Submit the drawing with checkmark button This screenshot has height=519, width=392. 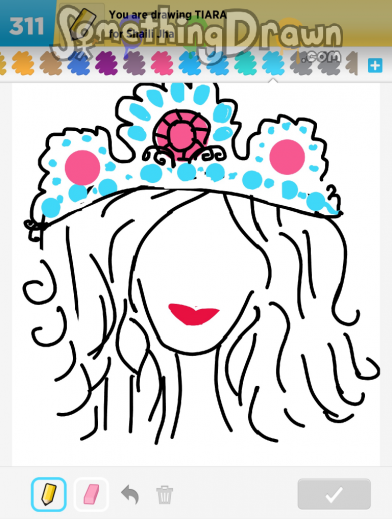pyautogui.click(x=334, y=494)
